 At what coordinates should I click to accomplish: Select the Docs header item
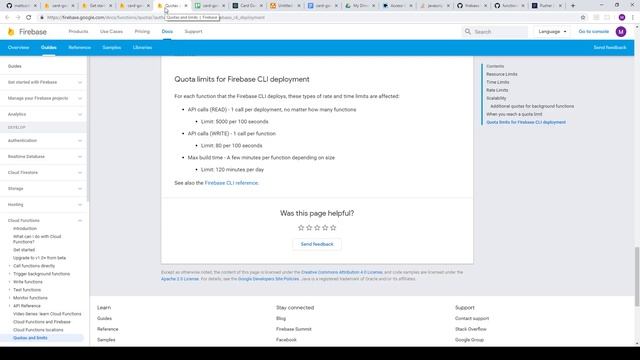[167, 31]
